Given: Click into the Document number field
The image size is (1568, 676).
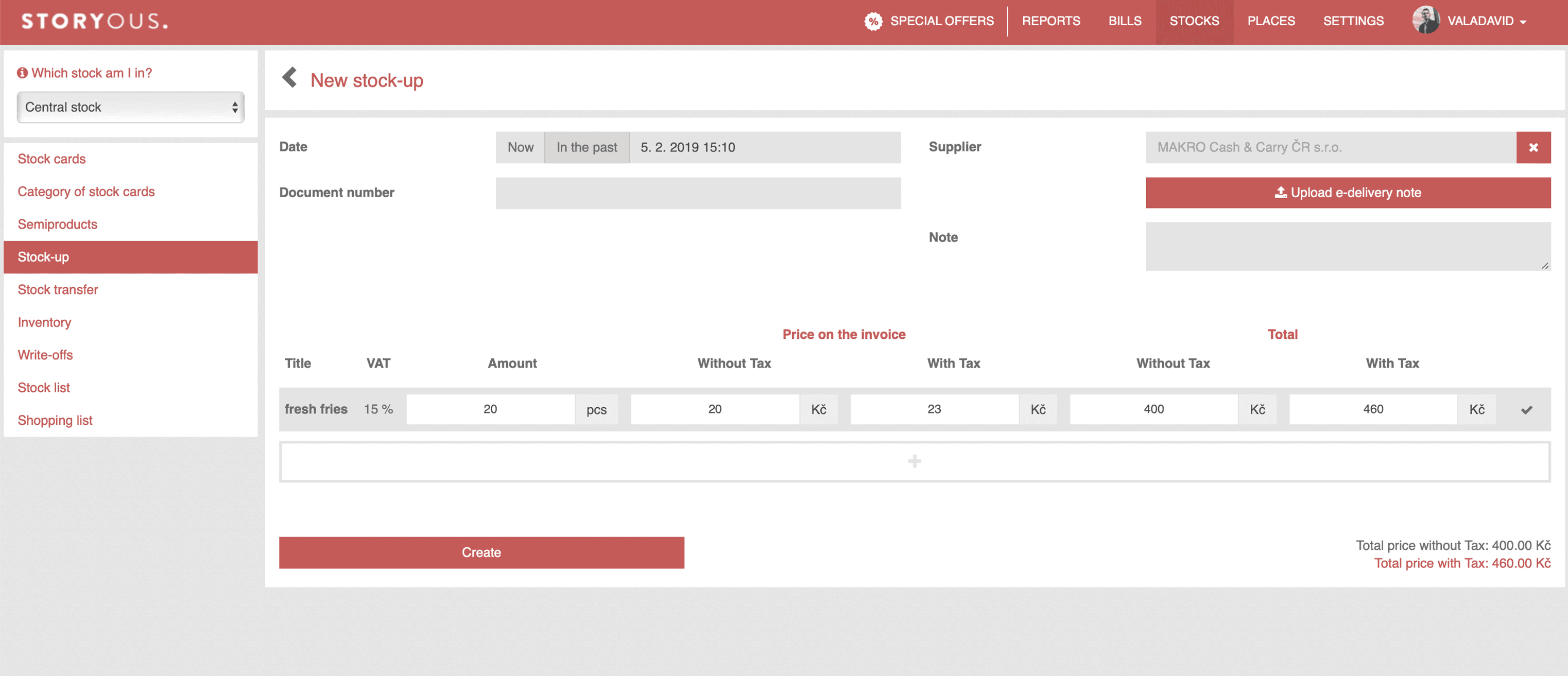Looking at the screenshot, I should pos(698,193).
